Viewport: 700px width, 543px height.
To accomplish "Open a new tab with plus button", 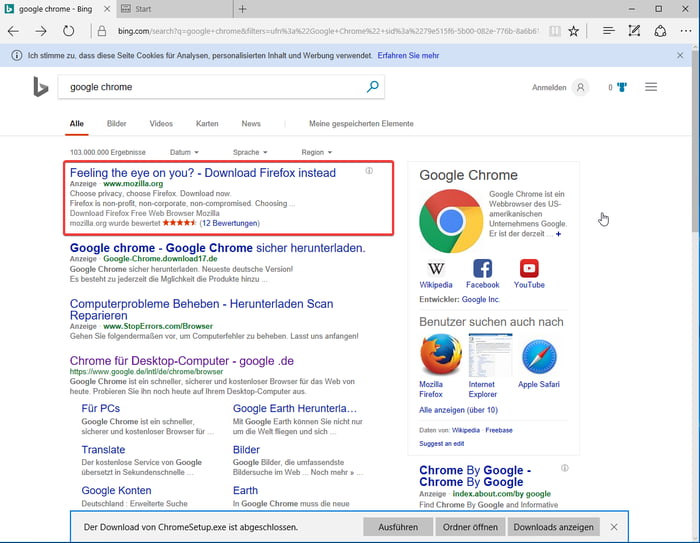I will pos(242,9).
